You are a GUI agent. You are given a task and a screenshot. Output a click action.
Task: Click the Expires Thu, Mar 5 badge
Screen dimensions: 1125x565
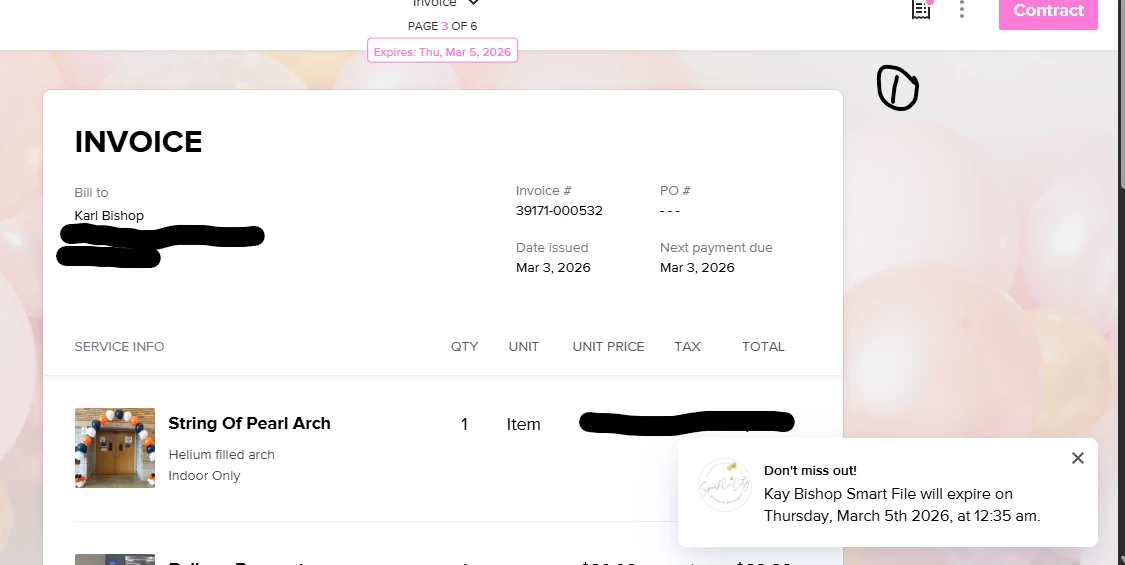[x=442, y=51]
